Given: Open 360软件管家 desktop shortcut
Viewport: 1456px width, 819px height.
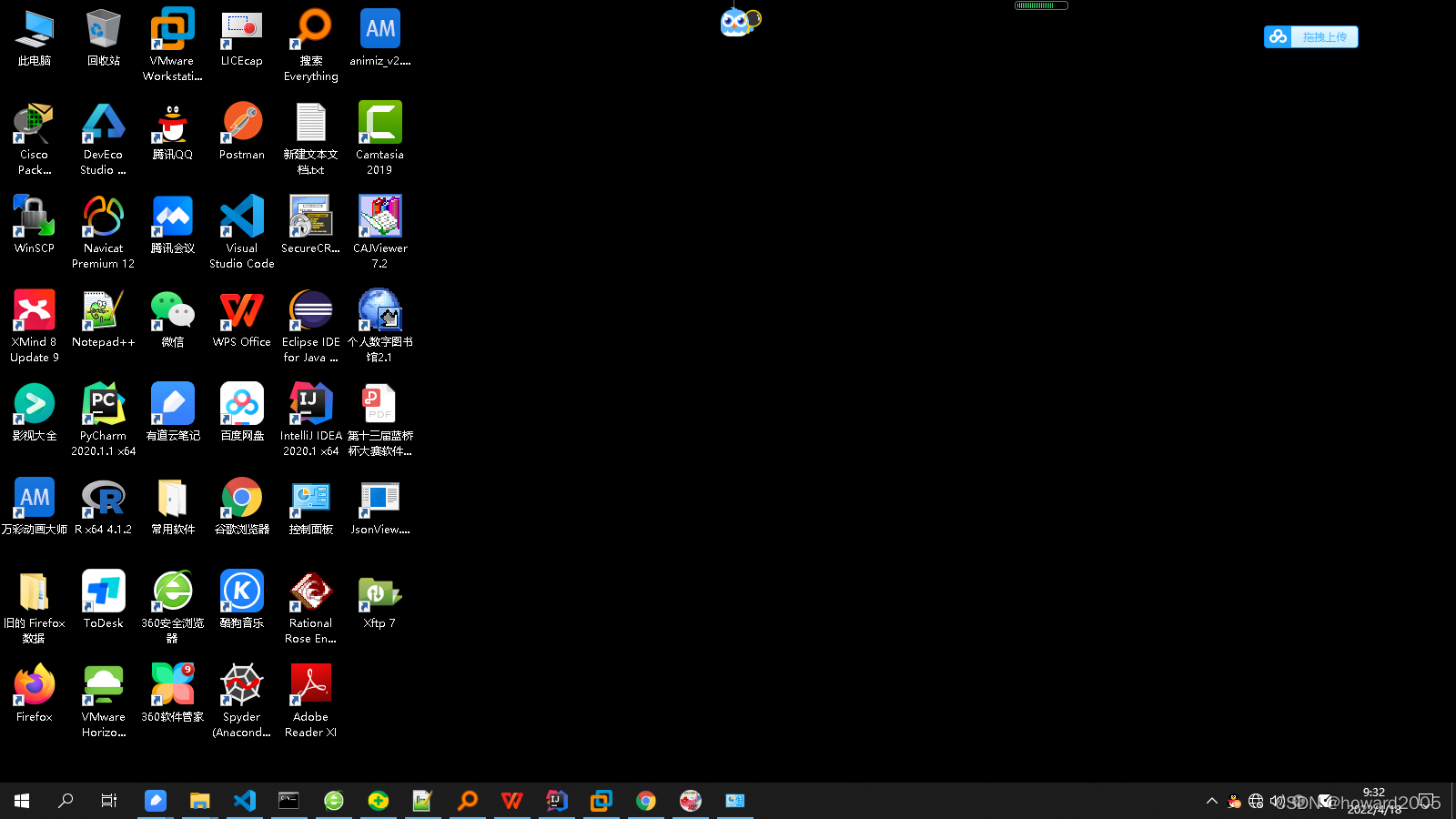Looking at the screenshot, I should 173,693.
